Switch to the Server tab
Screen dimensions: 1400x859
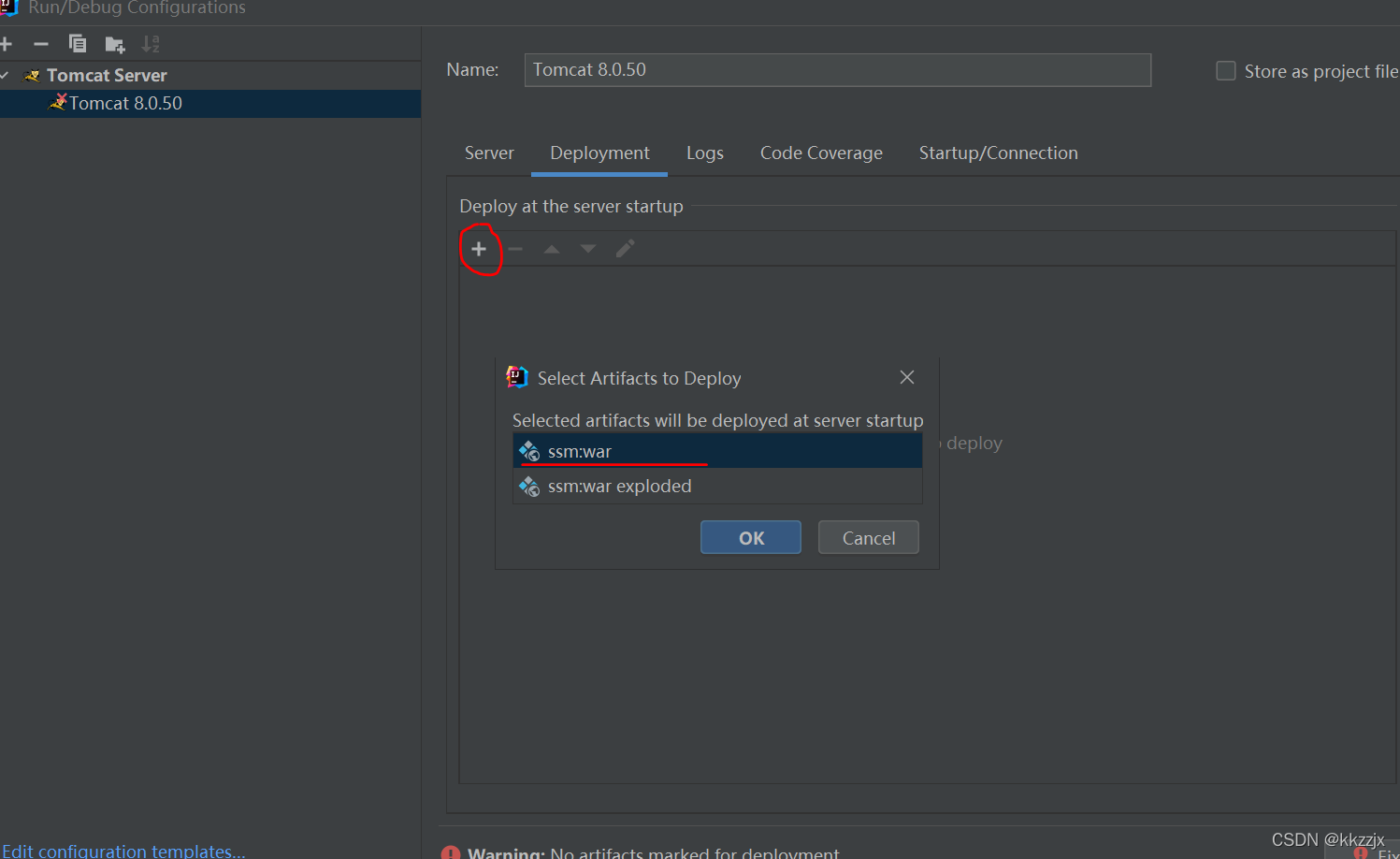489,153
